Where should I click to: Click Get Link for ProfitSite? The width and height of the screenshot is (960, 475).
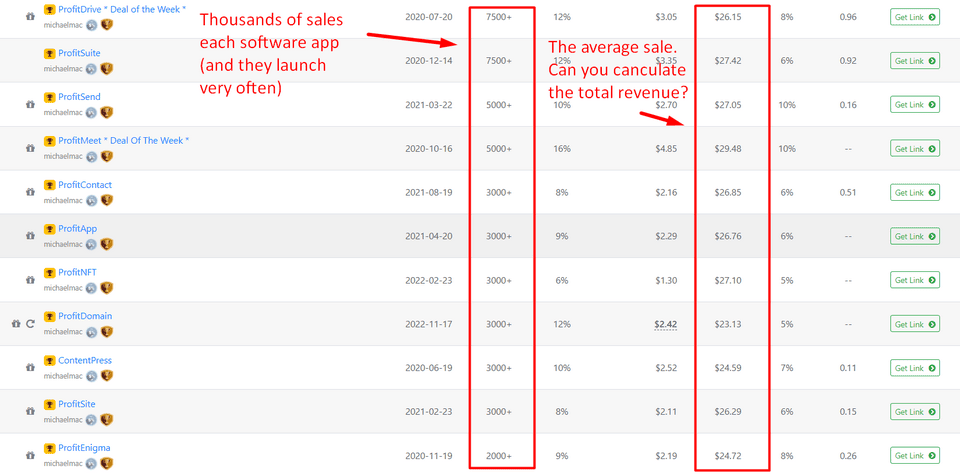pyautogui.click(x=915, y=412)
